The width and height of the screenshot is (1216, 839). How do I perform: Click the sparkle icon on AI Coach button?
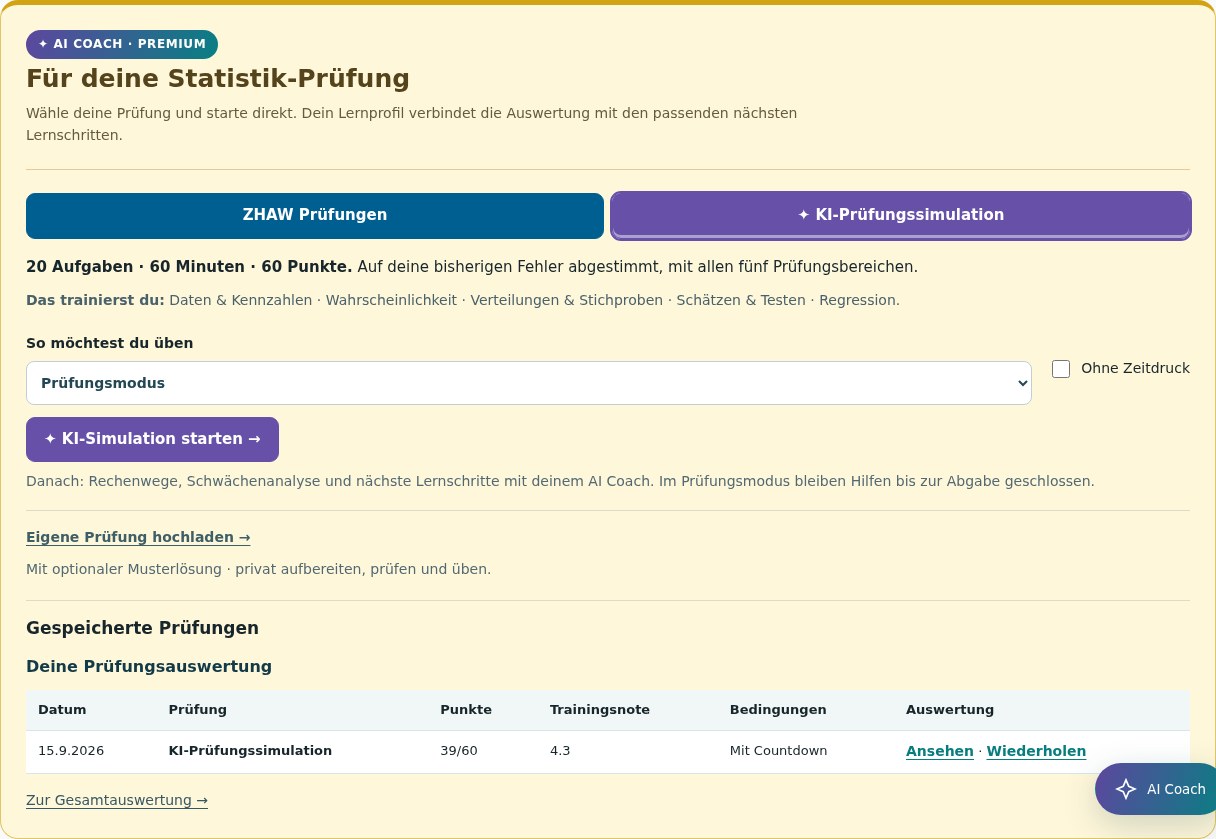point(1126,789)
